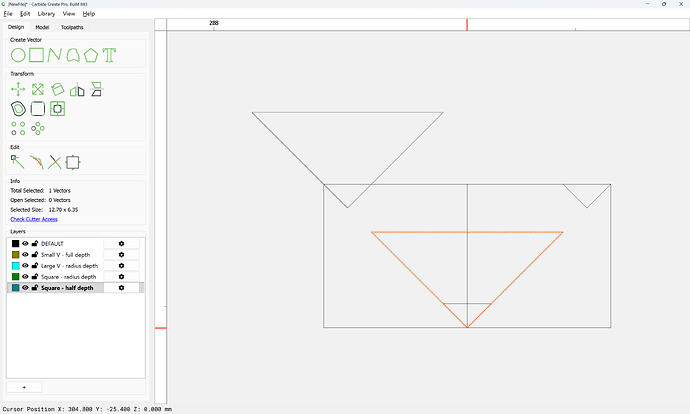This screenshot has height=414, width=690.
Task: Open the Edit menu
Action: [x=25, y=14]
